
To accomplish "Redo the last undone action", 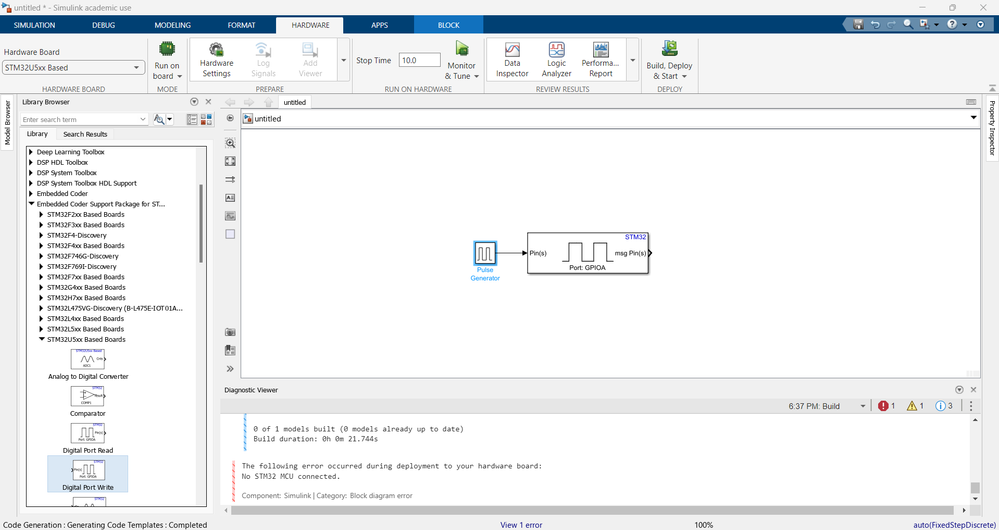I will (x=891, y=25).
